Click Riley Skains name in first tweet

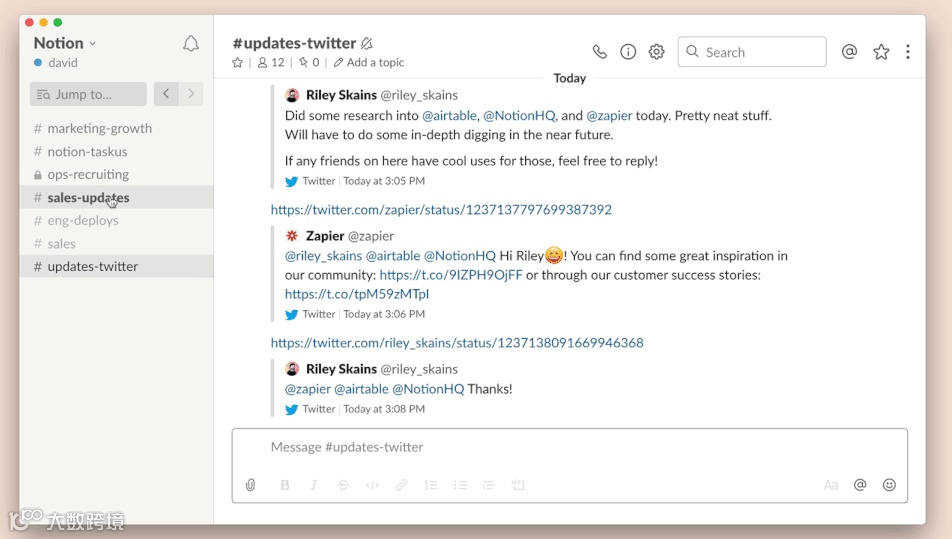click(341, 95)
